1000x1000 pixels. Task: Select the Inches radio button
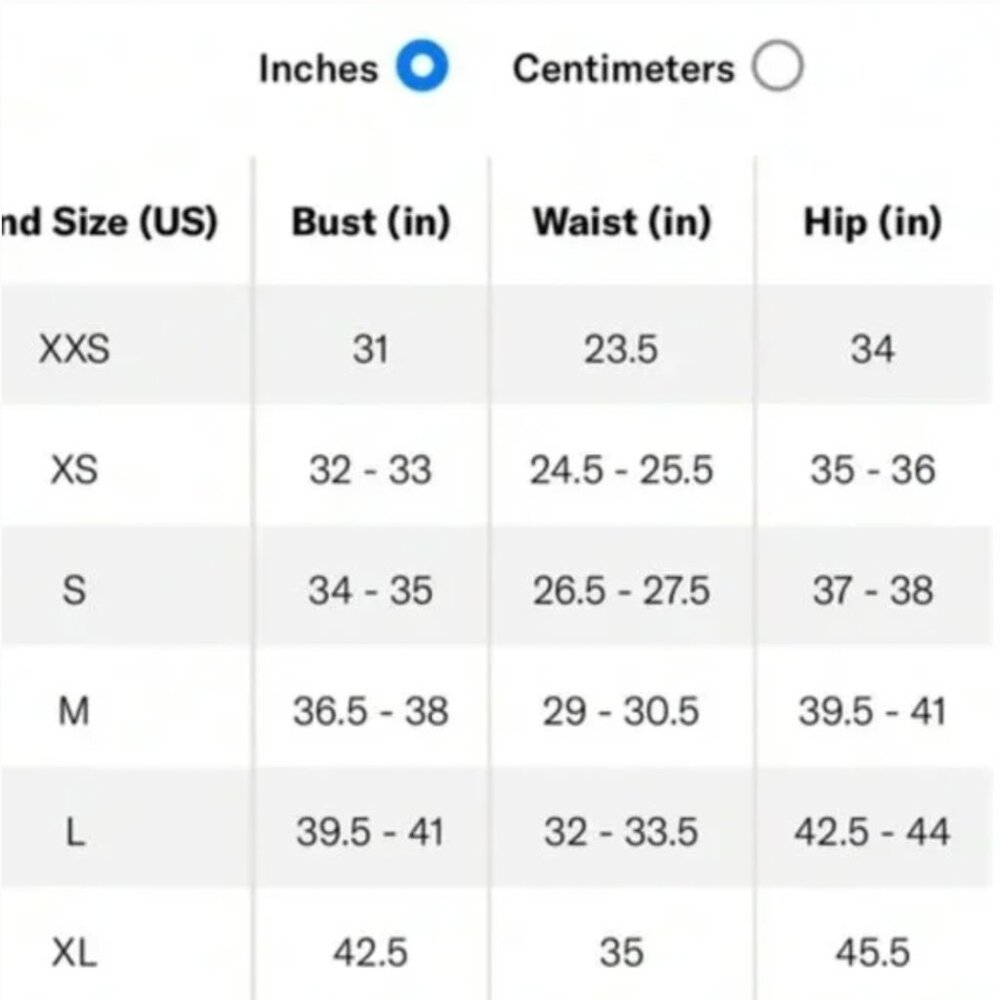[x=422, y=69]
